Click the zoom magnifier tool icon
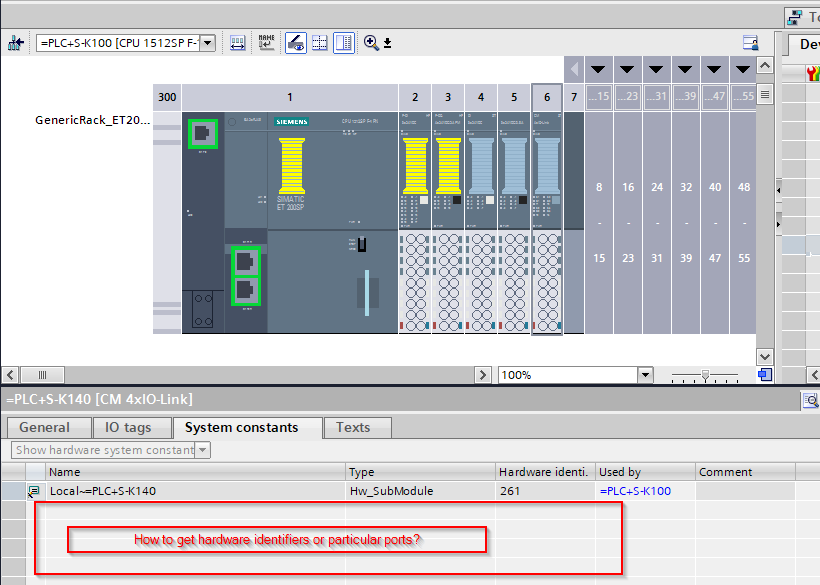This screenshot has width=820, height=585. [371, 43]
